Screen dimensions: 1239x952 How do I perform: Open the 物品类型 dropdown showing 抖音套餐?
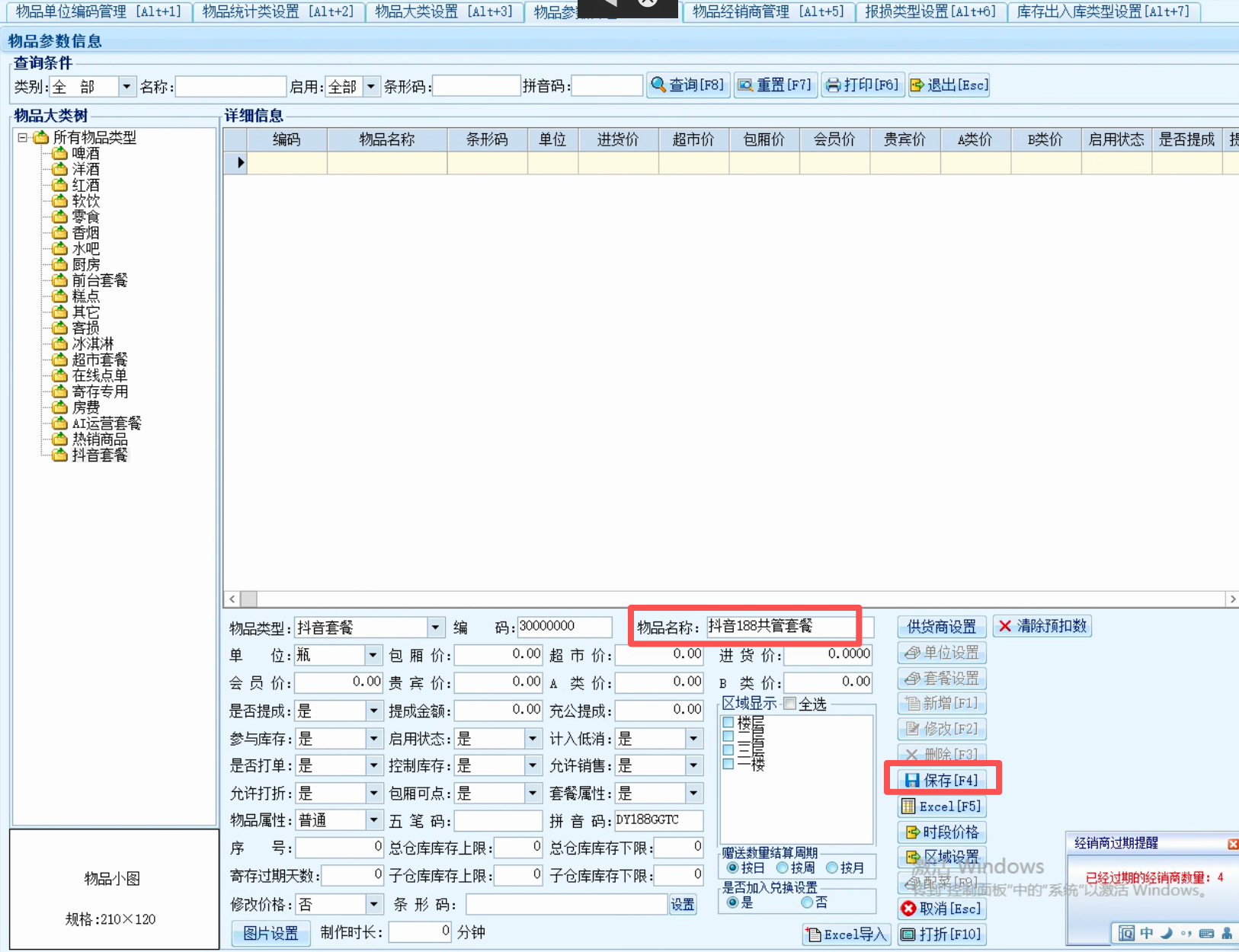[435, 628]
